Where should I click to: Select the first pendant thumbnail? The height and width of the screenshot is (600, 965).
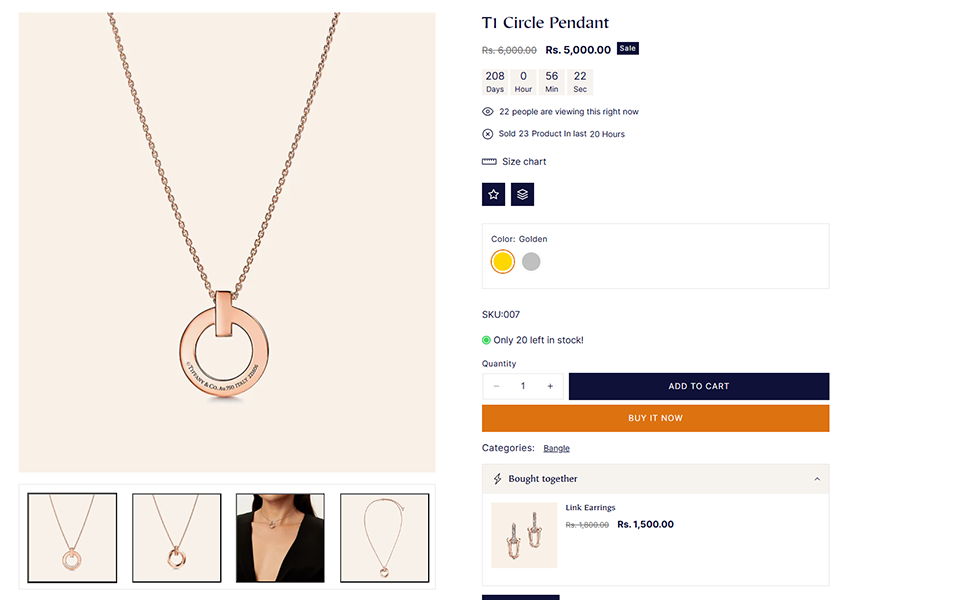[72, 538]
